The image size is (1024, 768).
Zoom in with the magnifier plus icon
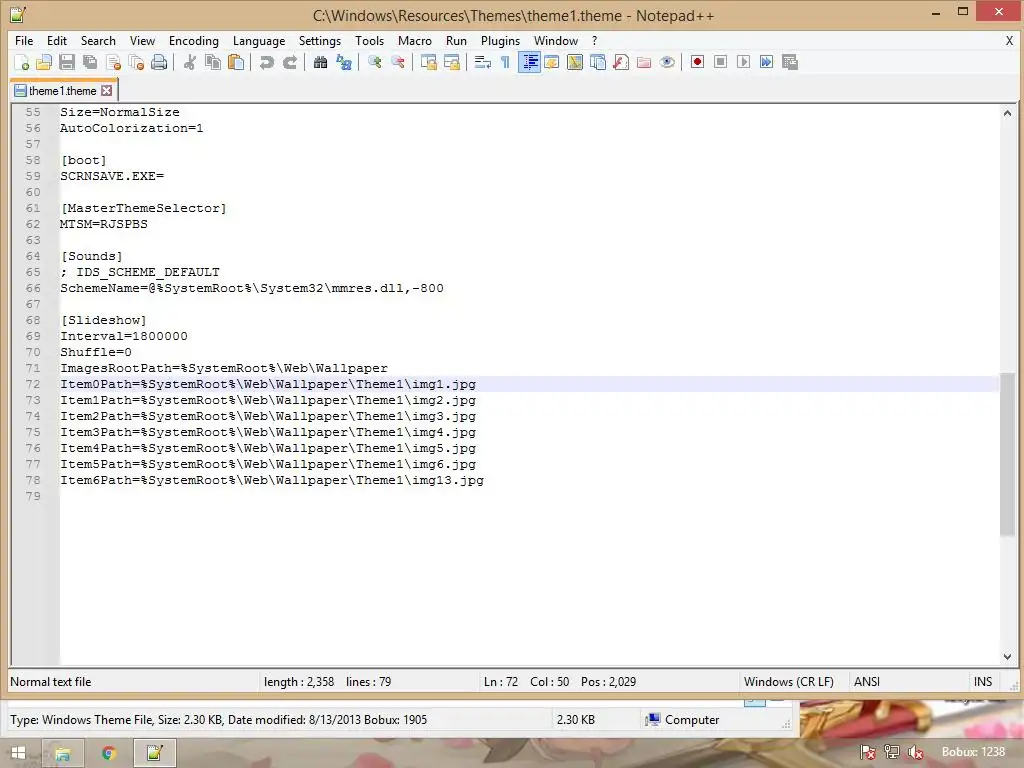click(x=375, y=62)
